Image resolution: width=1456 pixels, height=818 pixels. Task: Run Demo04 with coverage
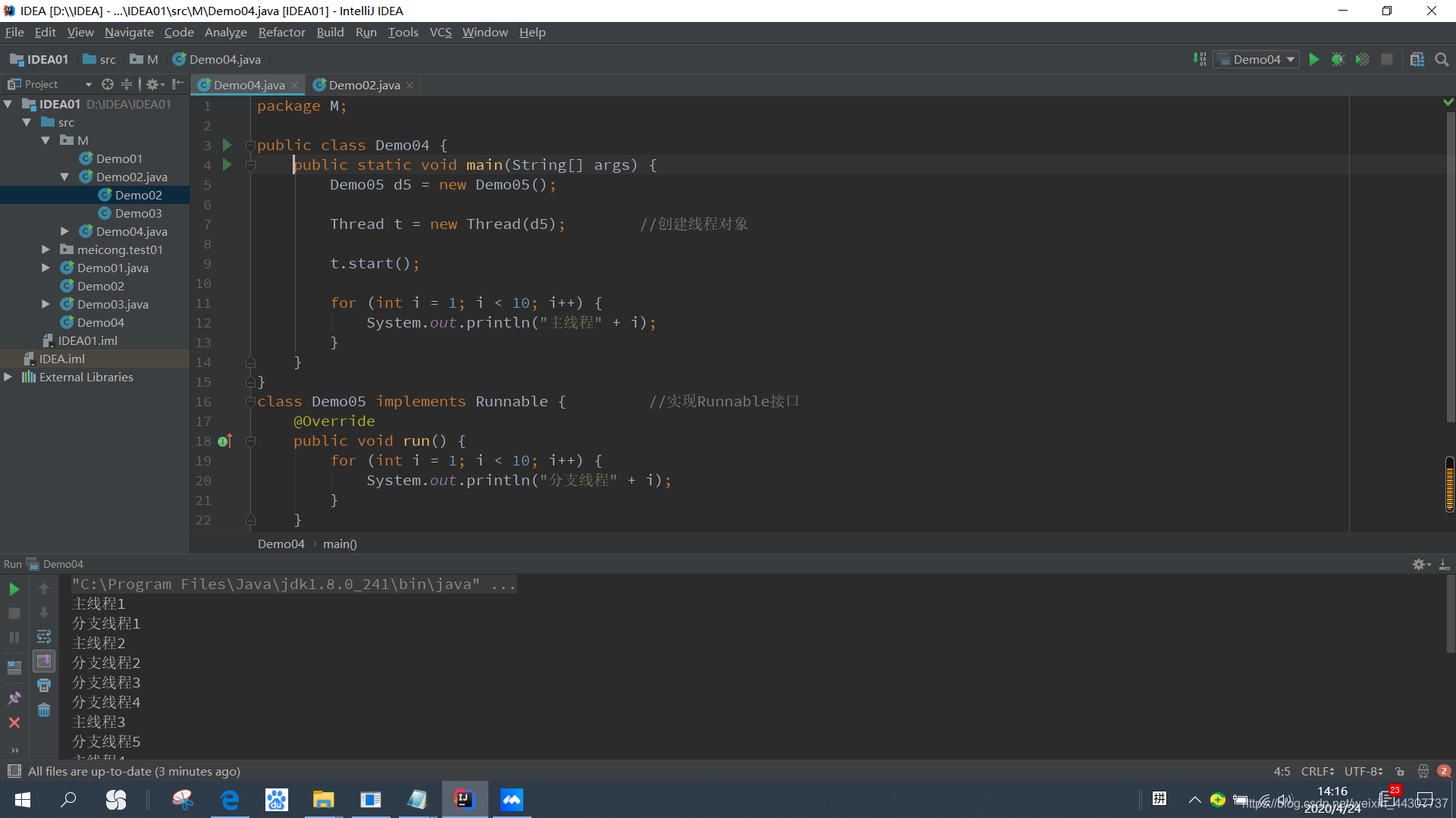coord(1363,59)
